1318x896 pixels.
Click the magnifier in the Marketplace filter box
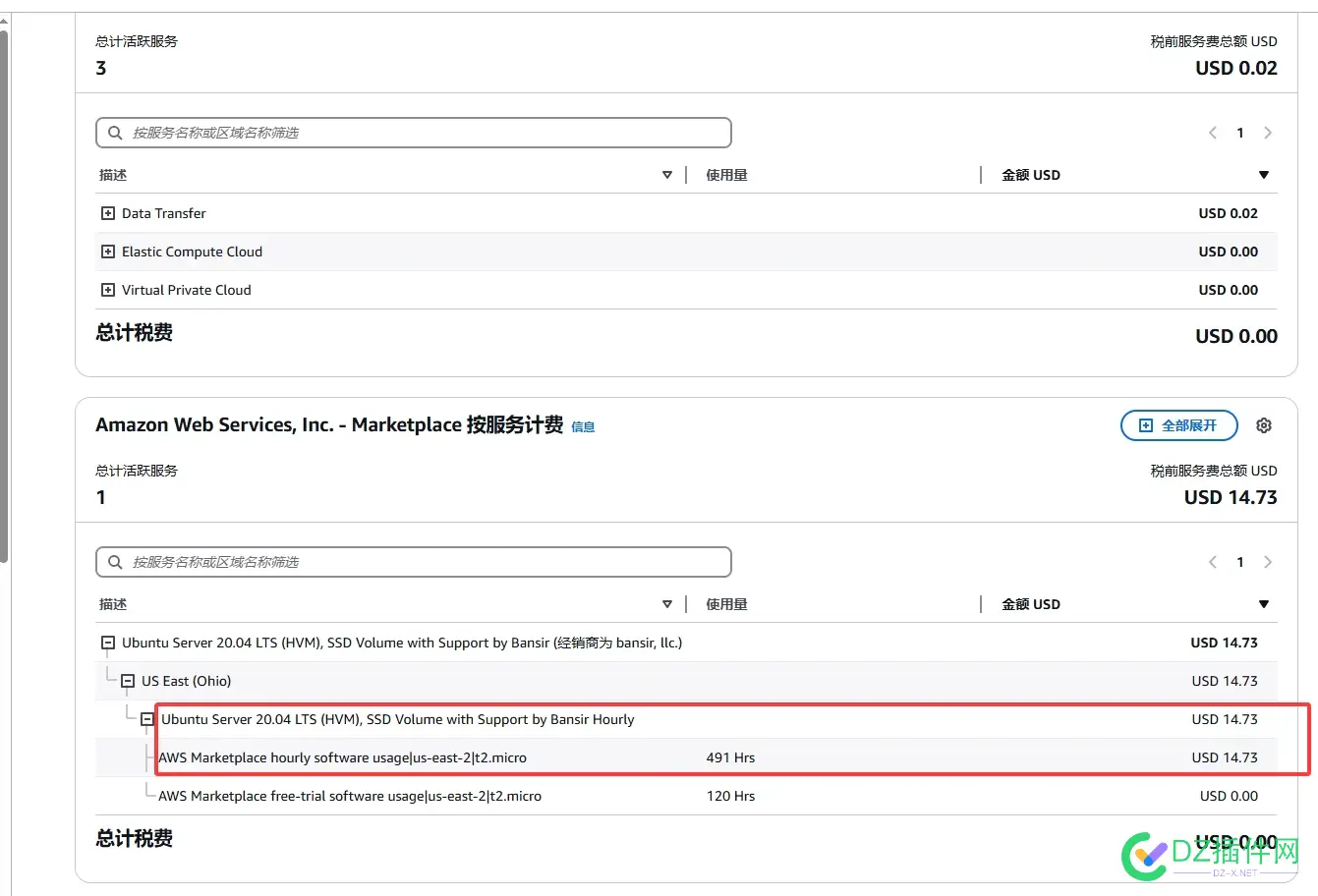[x=115, y=562]
